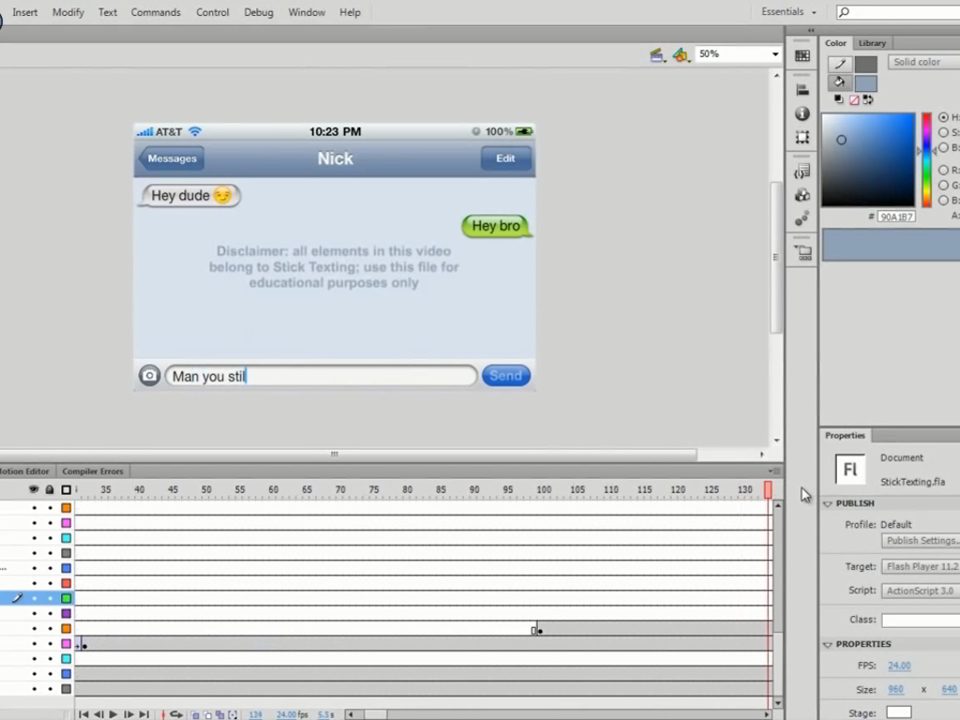Open the Transform panel icon

(x=802, y=137)
